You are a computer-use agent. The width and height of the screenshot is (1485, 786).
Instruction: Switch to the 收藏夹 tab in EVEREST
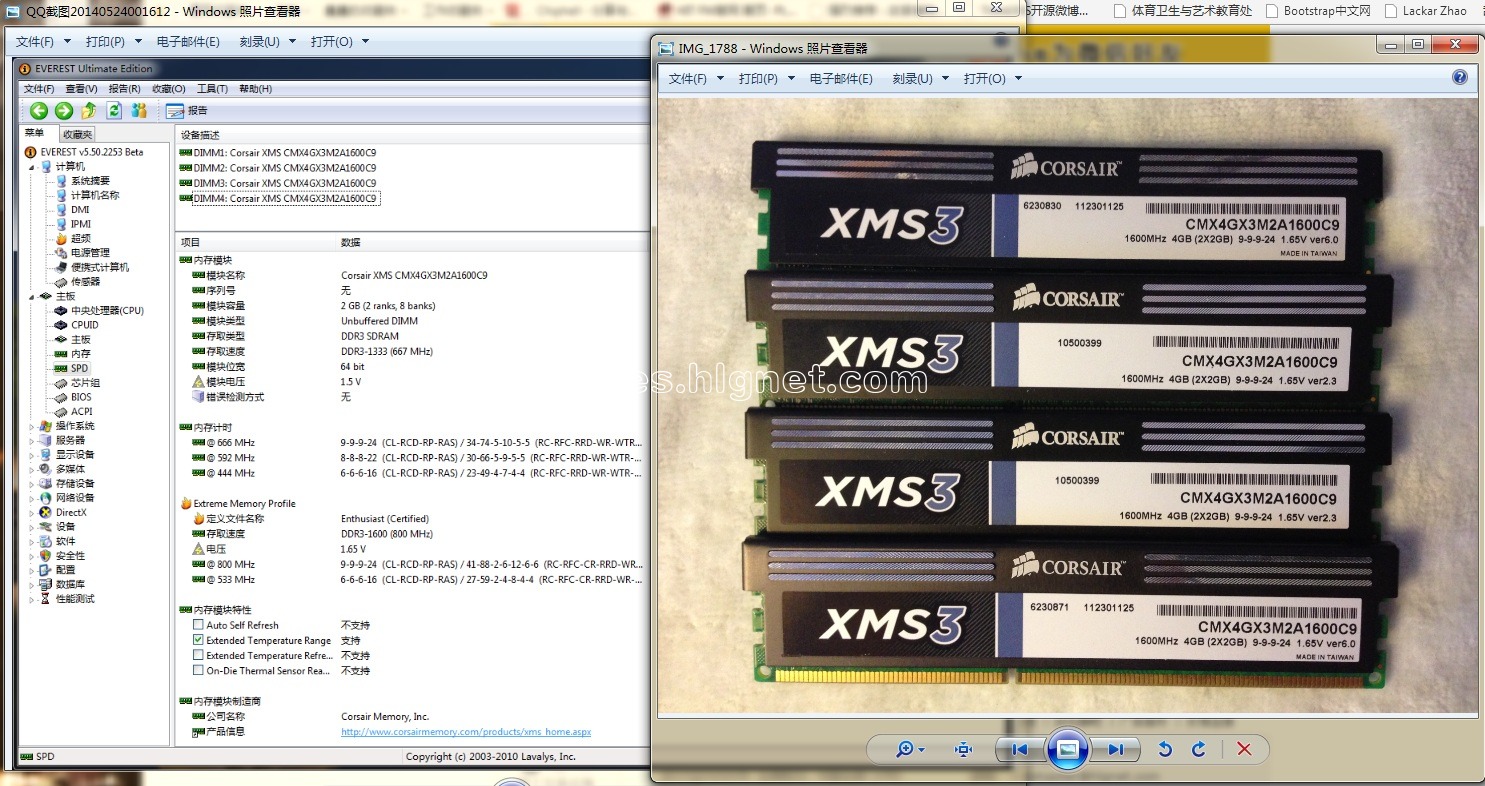coord(77,134)
